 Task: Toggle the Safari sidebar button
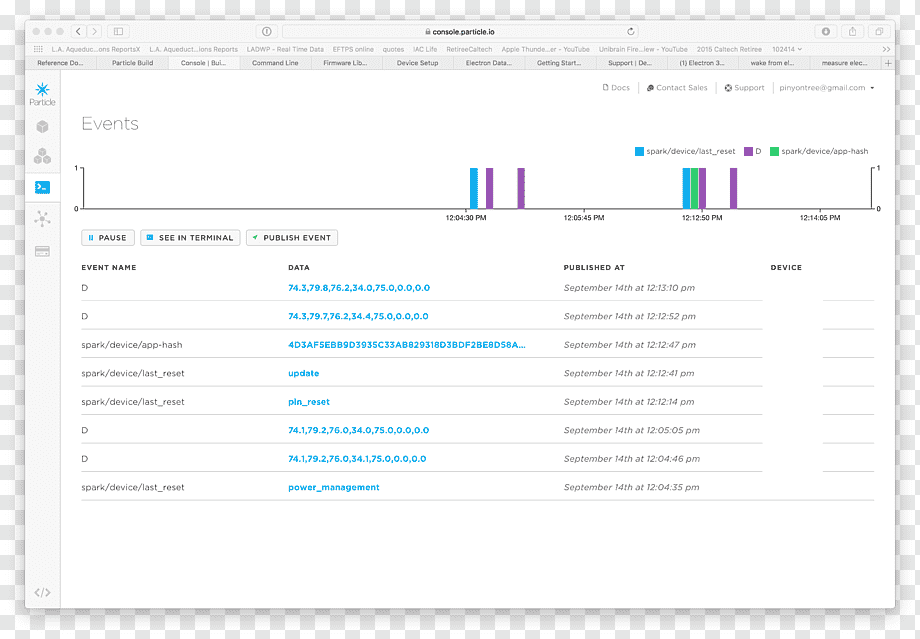[x=118, y=32]
